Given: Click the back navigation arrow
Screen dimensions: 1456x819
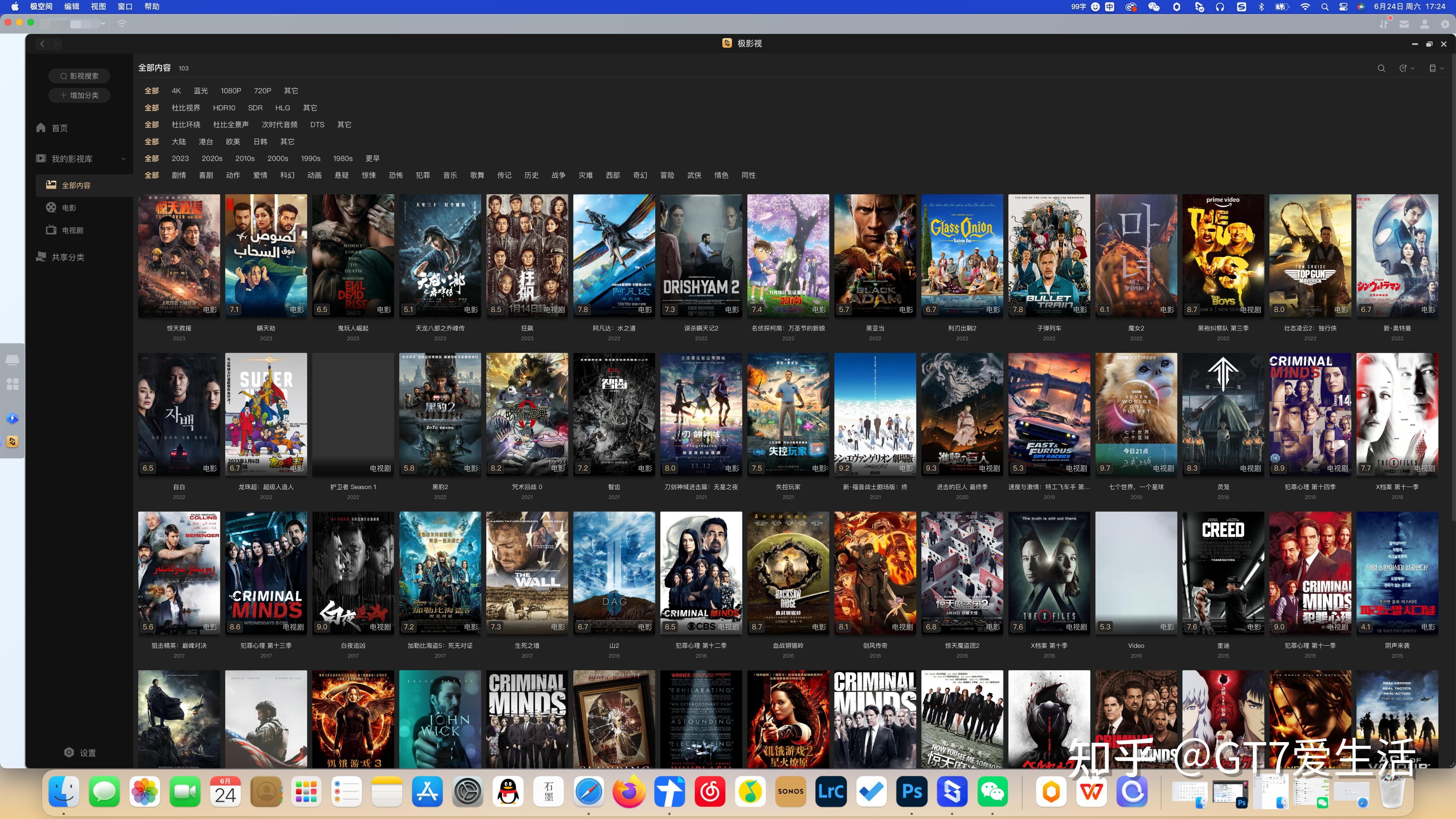Looking at the screenshot, I should [42, 44].
